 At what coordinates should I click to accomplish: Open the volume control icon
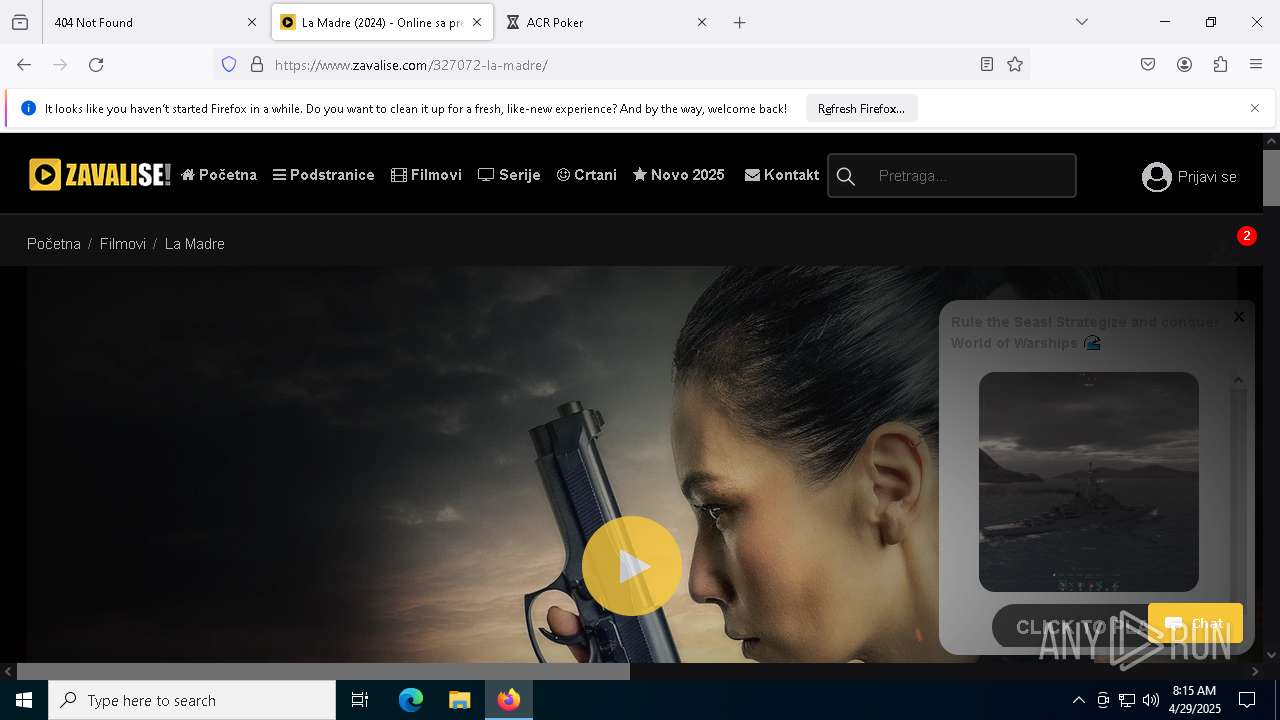coord(1151,700)
